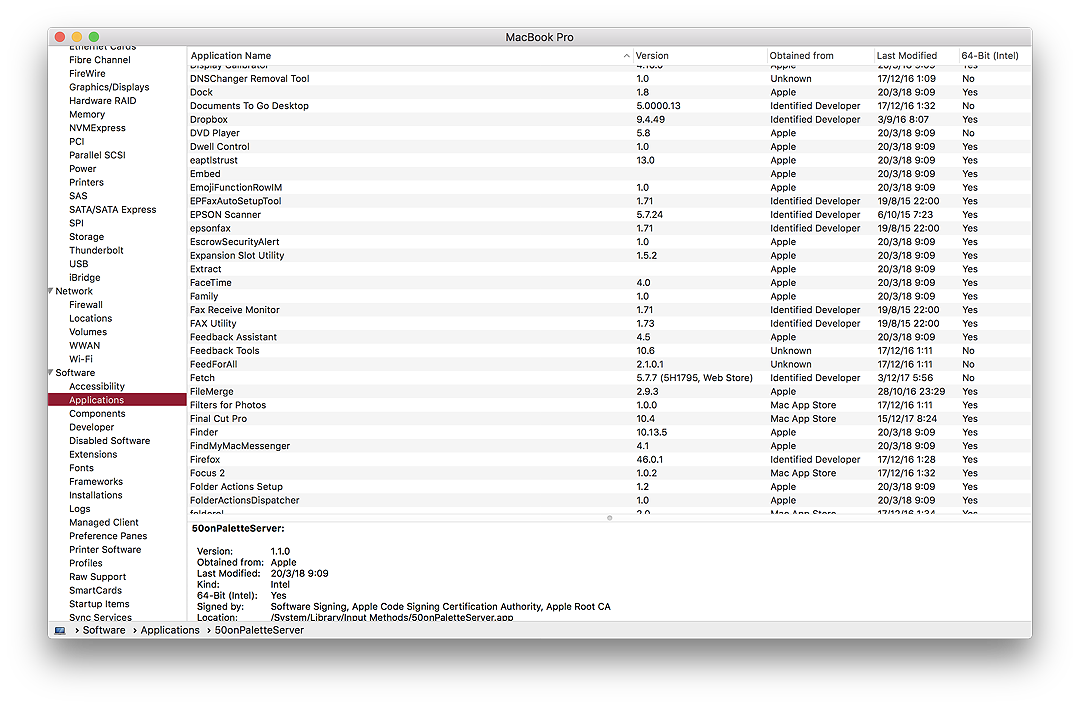1080x707 pixels.
Task: Open Power section in sidebar
Action: click(83, 169)
